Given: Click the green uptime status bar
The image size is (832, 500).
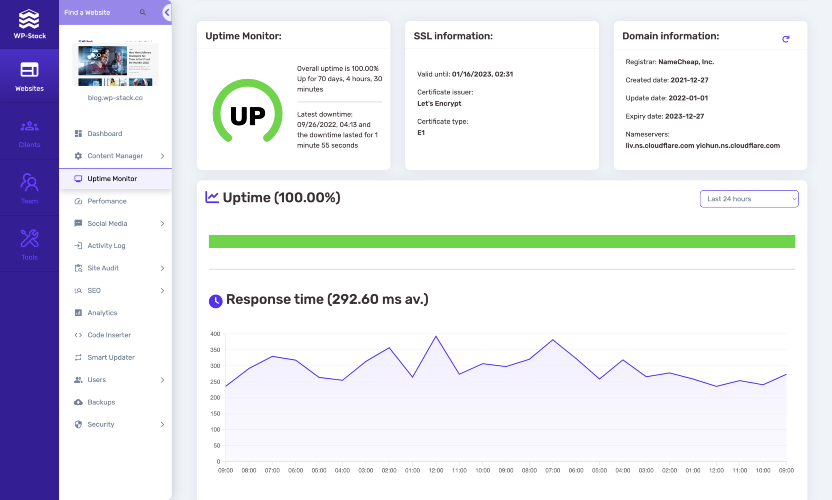Looking at the screenshot, I should [x=502, y=242].
